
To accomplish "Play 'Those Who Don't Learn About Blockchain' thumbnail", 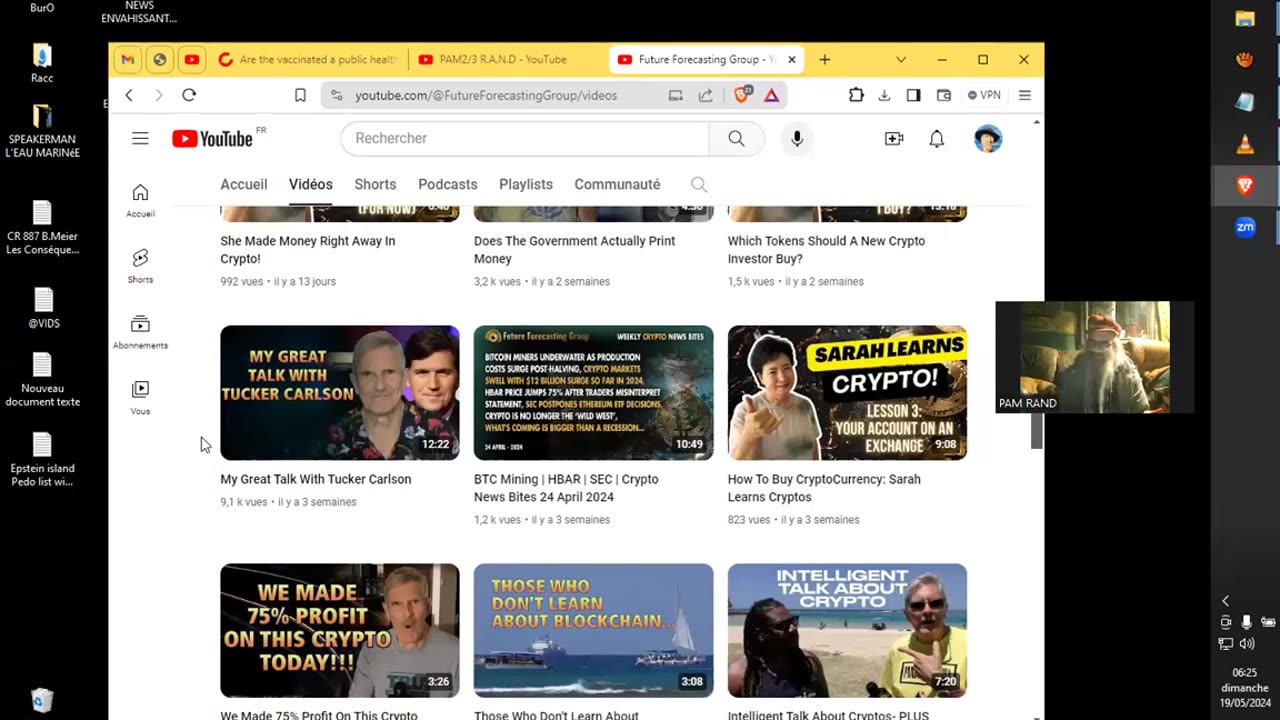I will coord(594,631).
